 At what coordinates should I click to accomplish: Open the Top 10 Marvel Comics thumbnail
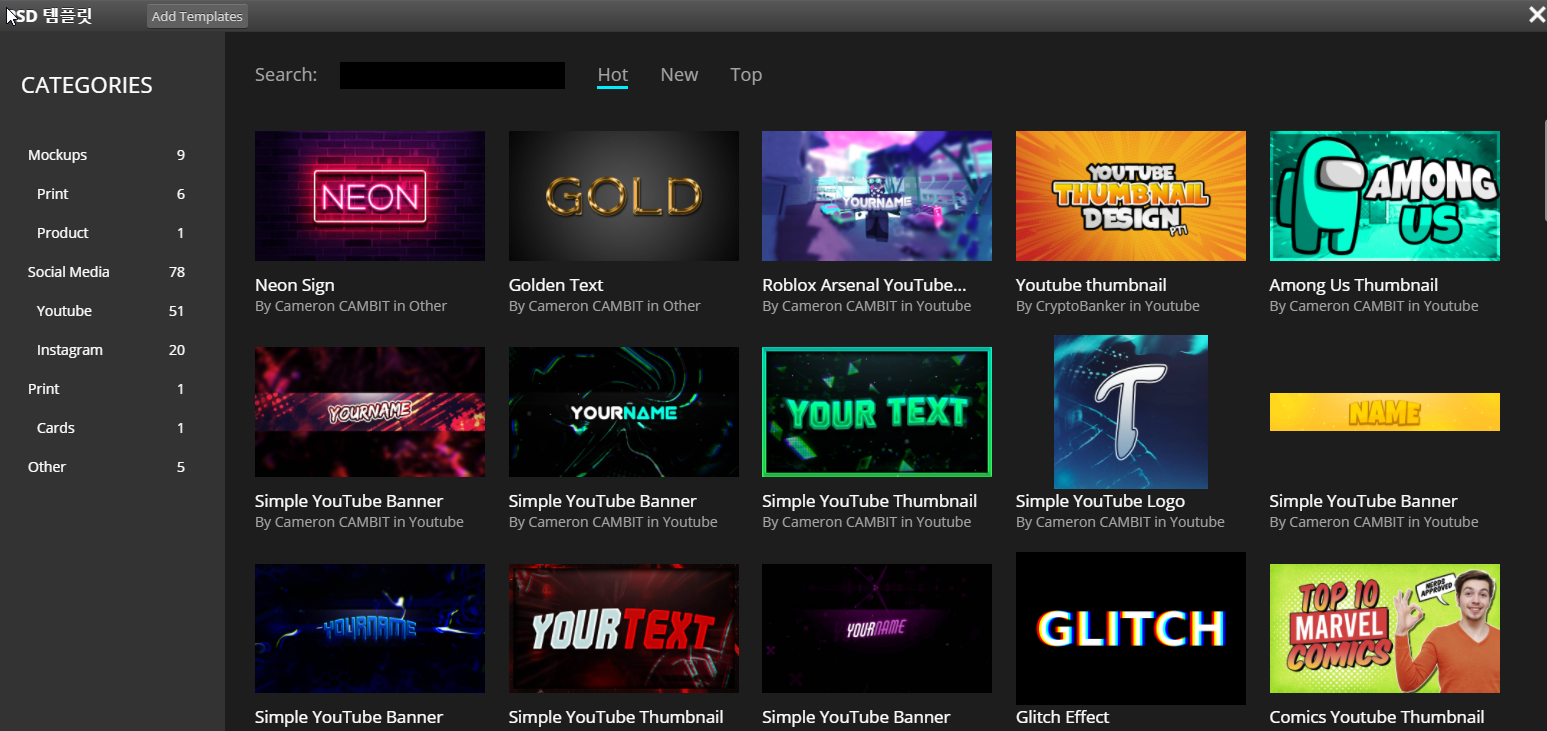pyautogui.click(x=1385, y=628)
